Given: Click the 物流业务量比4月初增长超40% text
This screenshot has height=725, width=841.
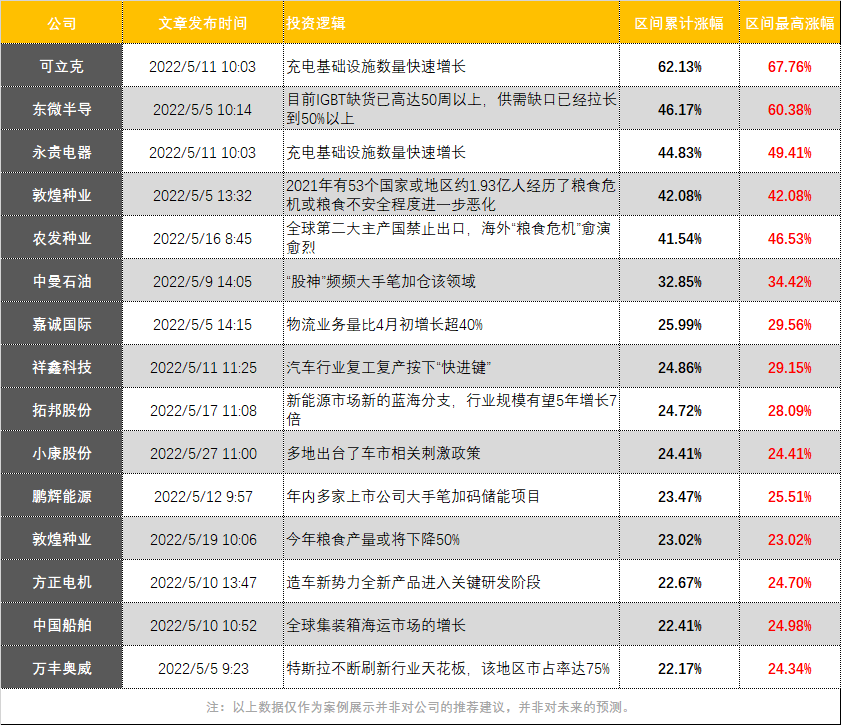Looking at the screenshot, I should pos(384,324).
